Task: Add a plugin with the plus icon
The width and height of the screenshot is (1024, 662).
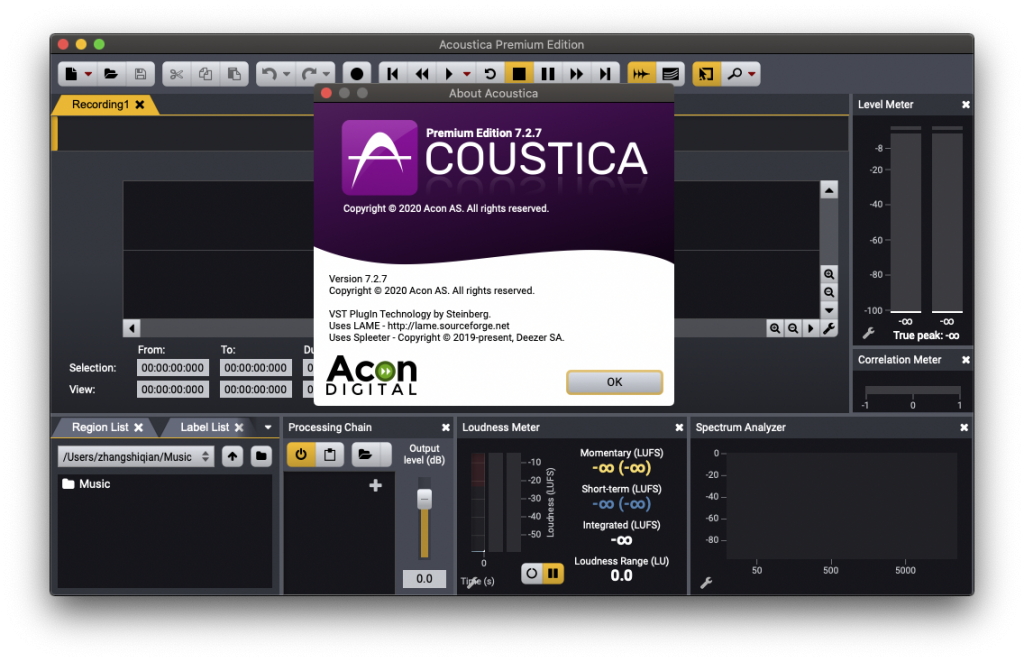Action: [x=376, y=485]
